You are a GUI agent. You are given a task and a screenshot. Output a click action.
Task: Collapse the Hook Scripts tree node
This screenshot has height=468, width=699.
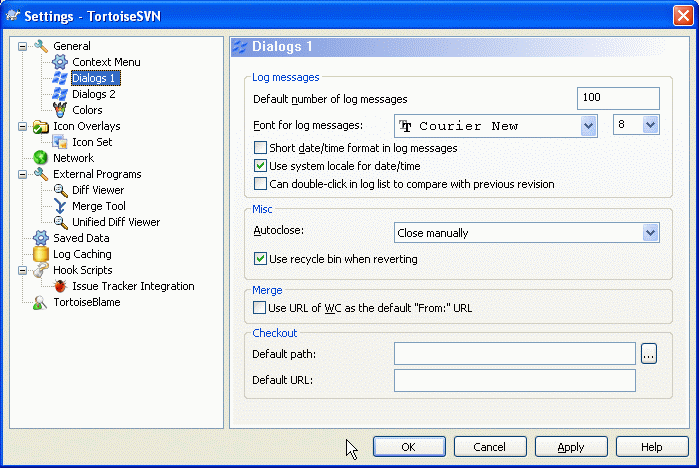pos(22,270)
